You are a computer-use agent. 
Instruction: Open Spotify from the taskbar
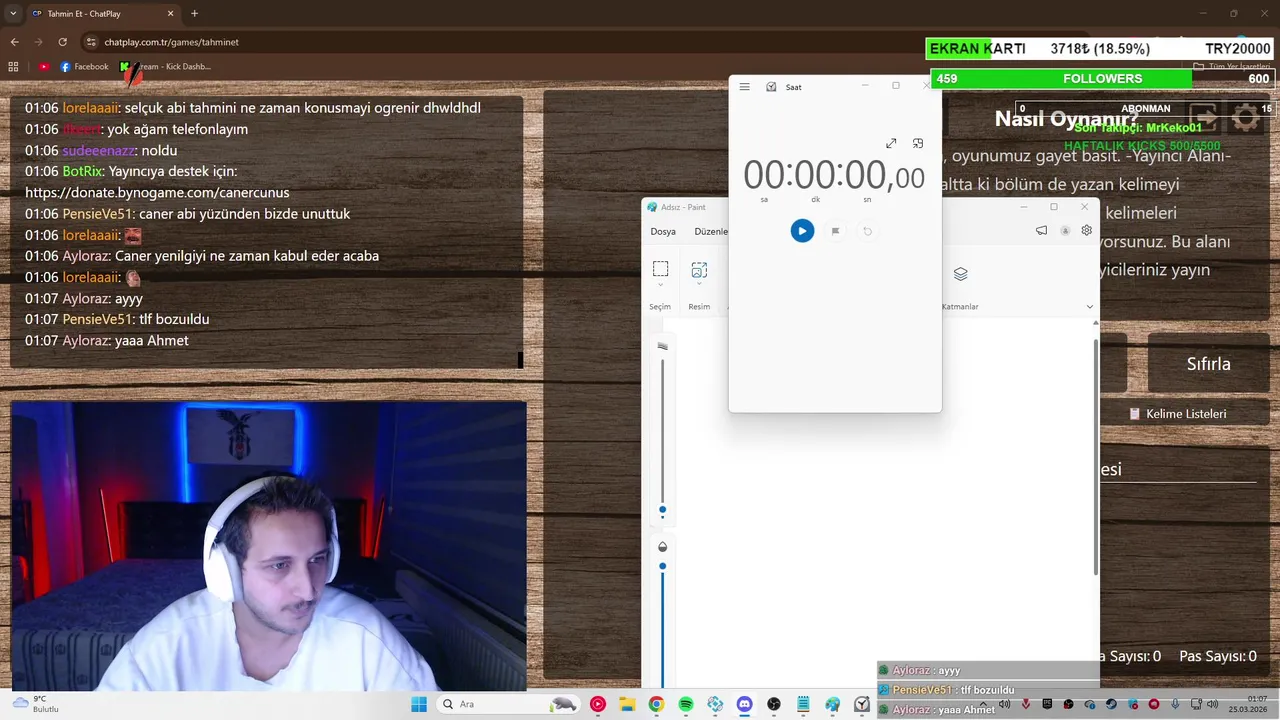(686, 704)
